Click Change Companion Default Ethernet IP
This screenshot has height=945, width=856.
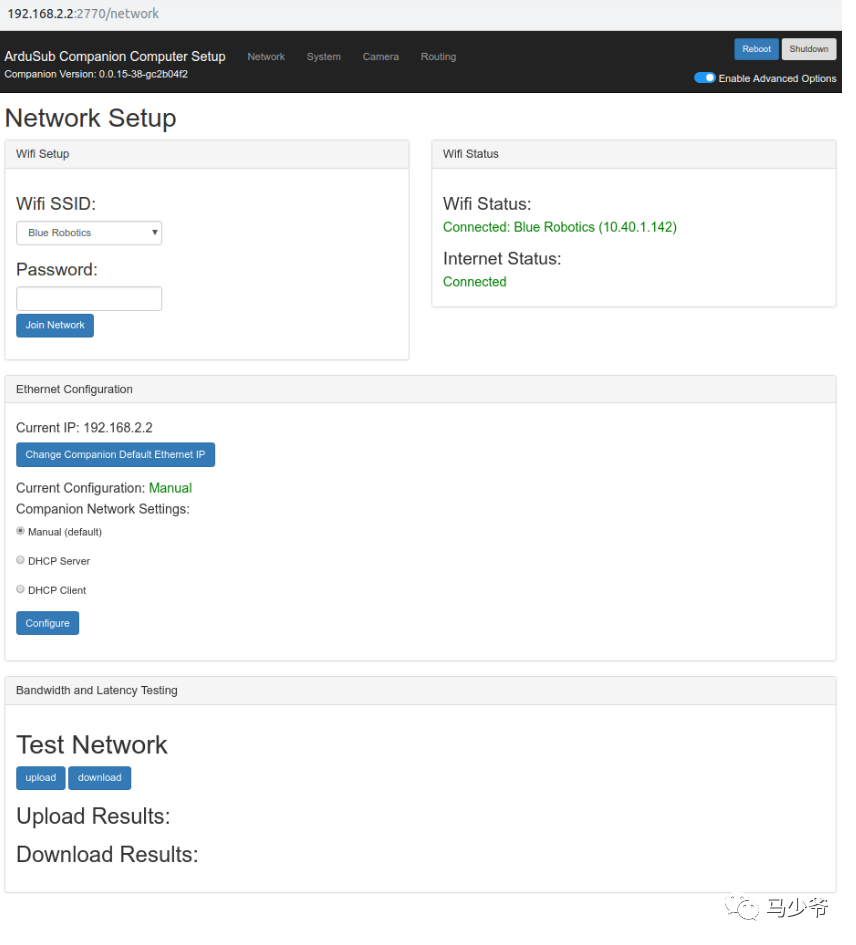pyautogui.click(x=115, y=455)
